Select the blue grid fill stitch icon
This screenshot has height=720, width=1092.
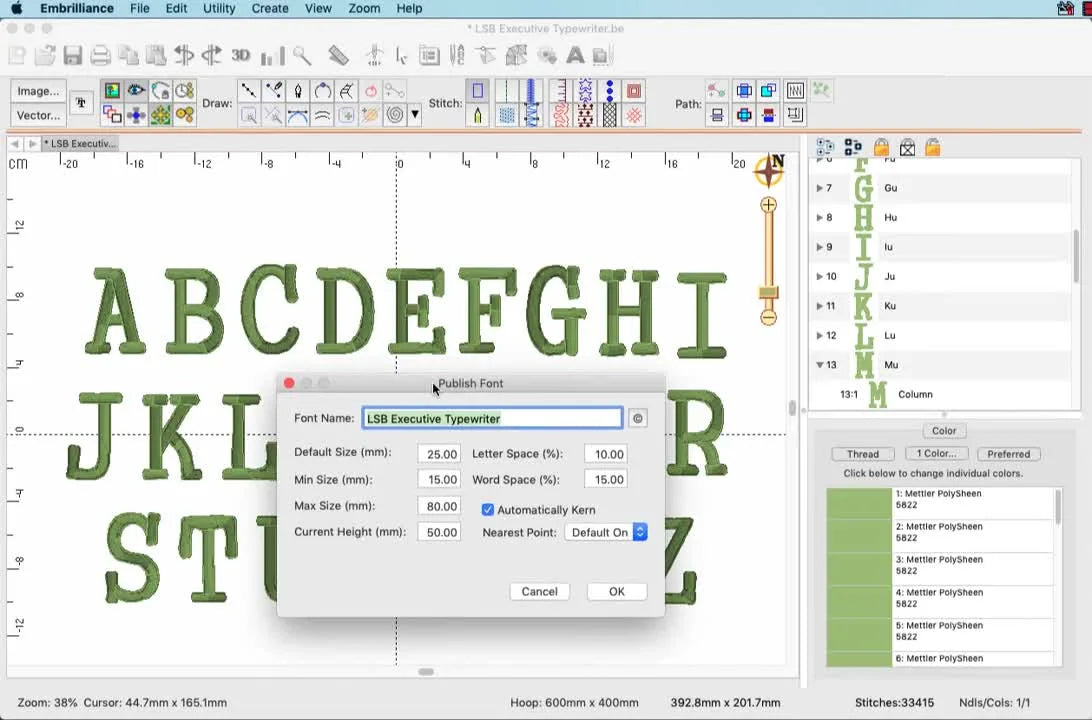pyautogui.click(x=507, y=115)
